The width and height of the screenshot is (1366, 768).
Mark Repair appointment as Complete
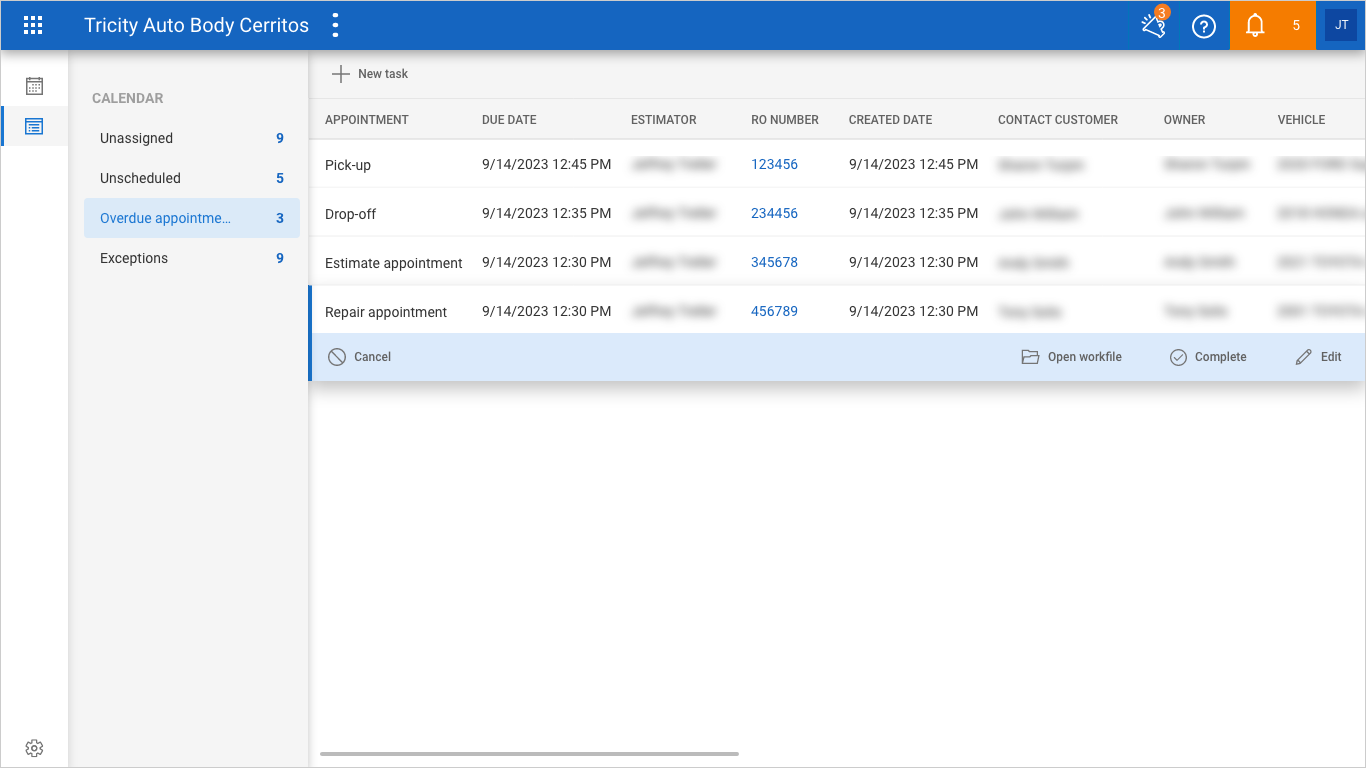click(1208, 357)
